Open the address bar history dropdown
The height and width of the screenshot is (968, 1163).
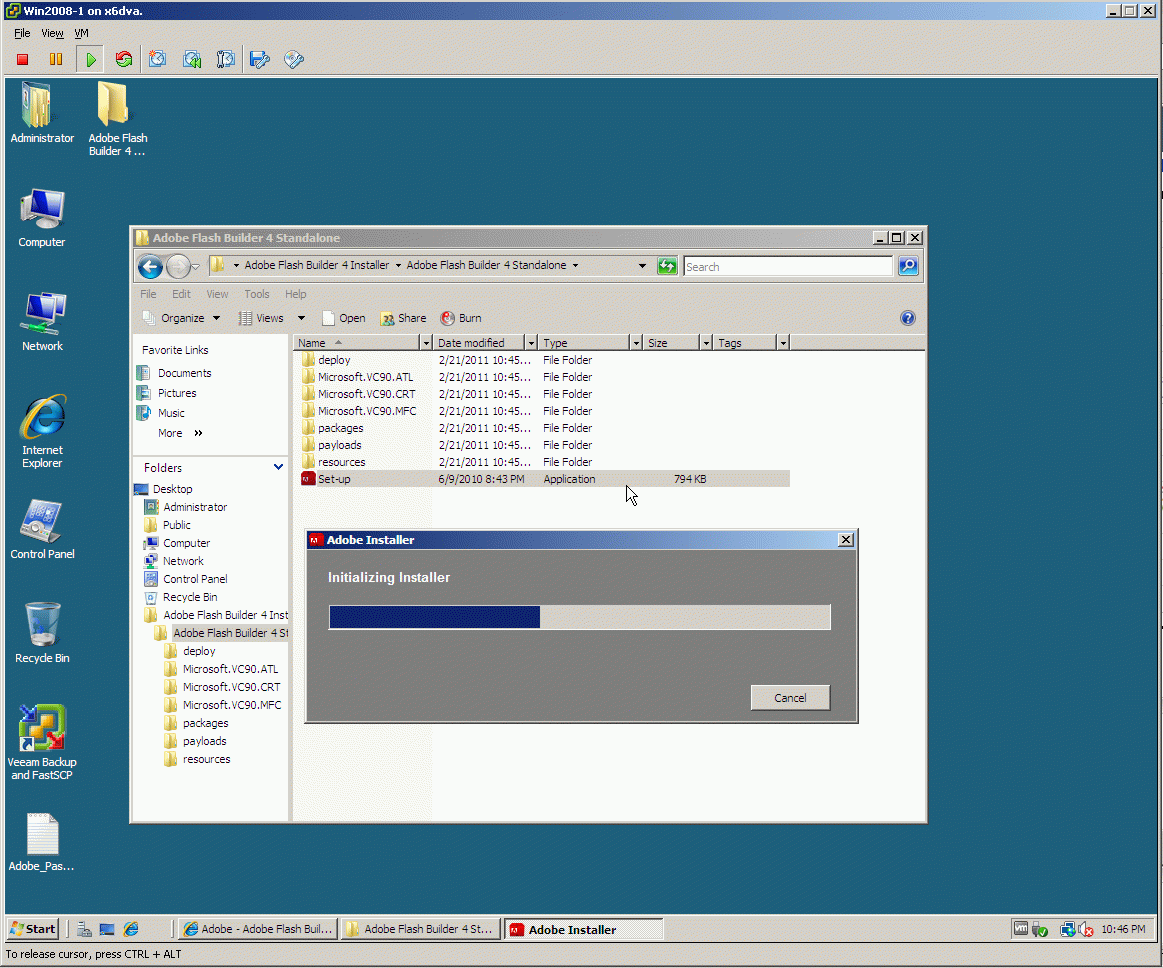click(x=642, y=266)
